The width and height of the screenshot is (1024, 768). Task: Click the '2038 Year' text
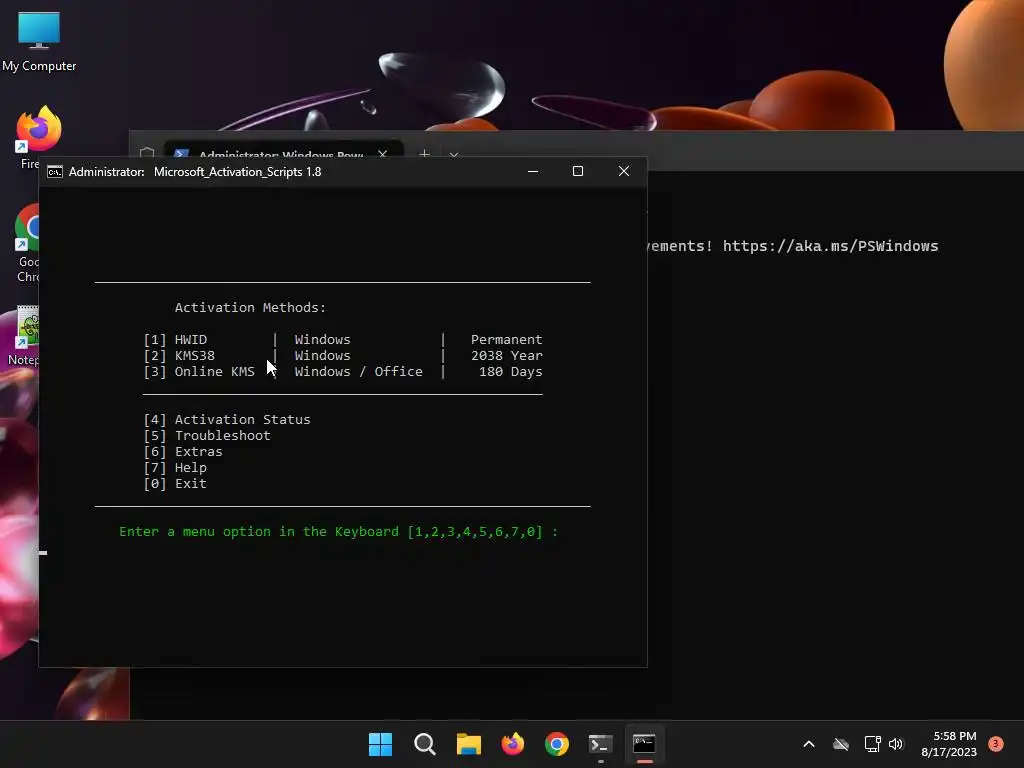[507, 356]
